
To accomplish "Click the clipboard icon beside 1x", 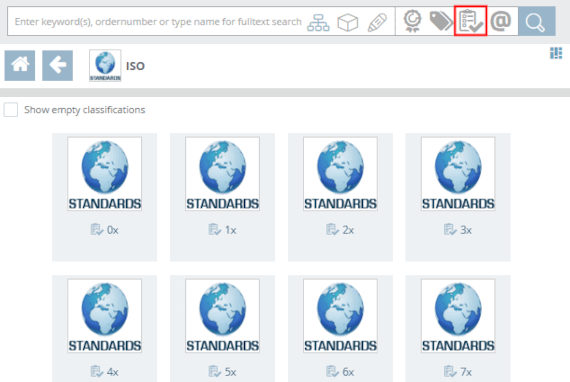I will (215, 230).
